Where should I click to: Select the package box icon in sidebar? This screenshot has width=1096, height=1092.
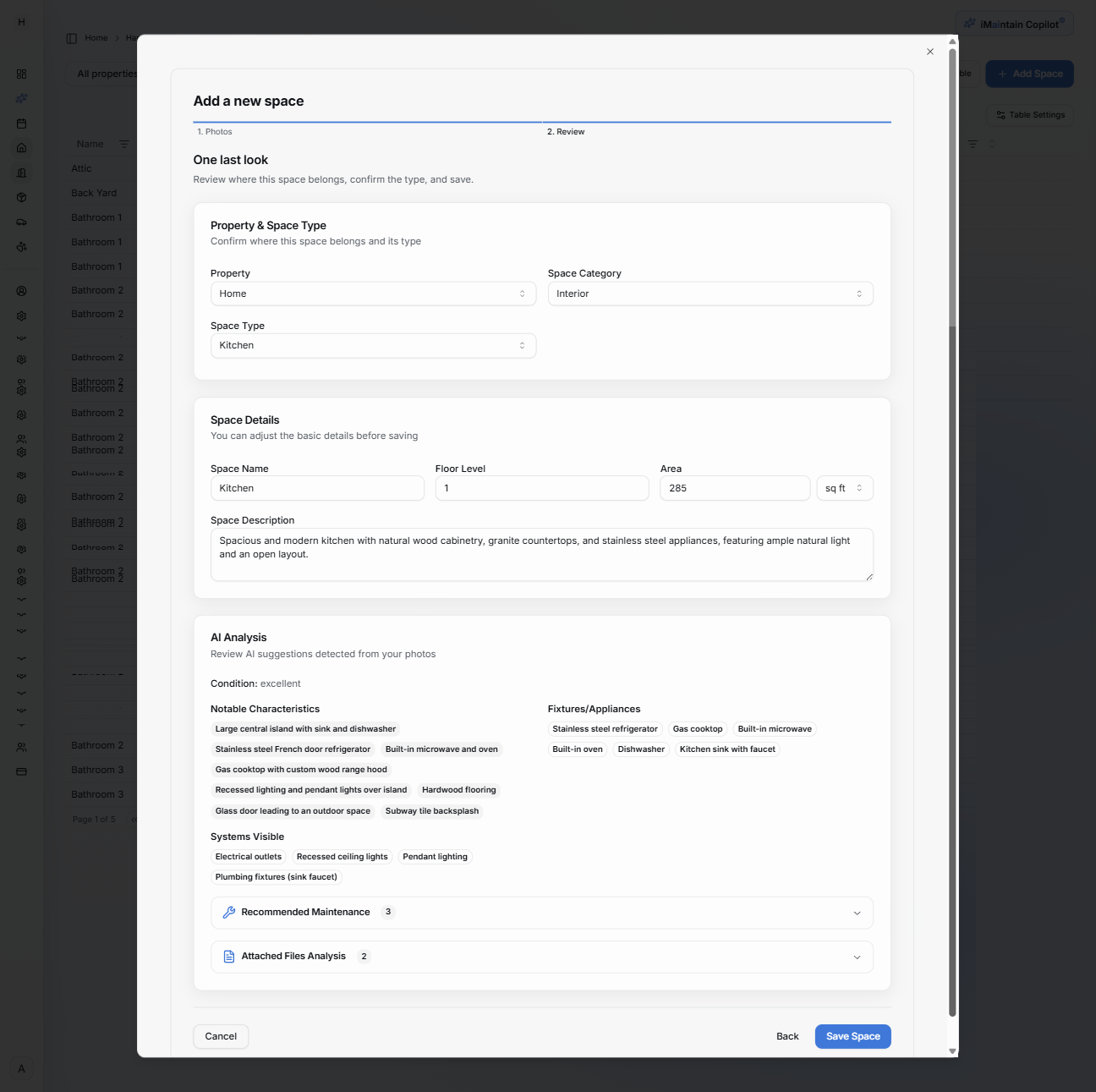click(21, 197)
